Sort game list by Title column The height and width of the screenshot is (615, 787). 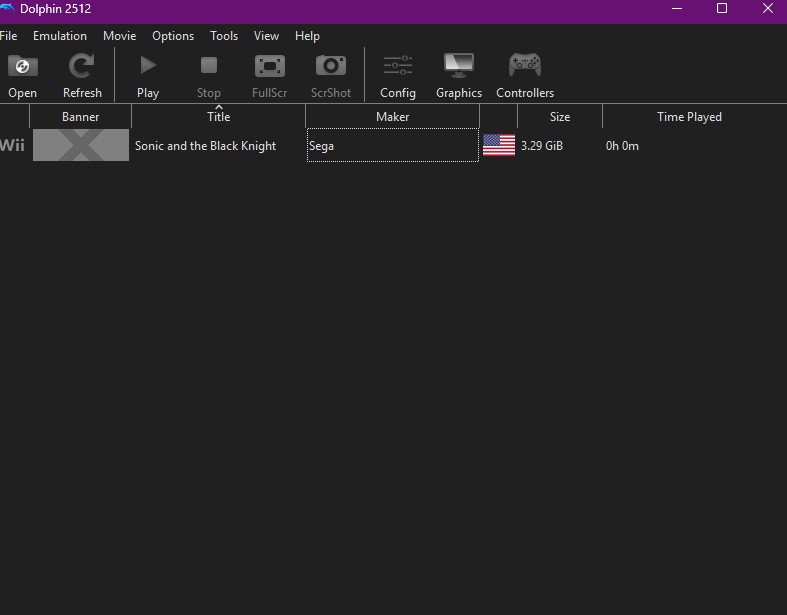(x=218, y=117)
